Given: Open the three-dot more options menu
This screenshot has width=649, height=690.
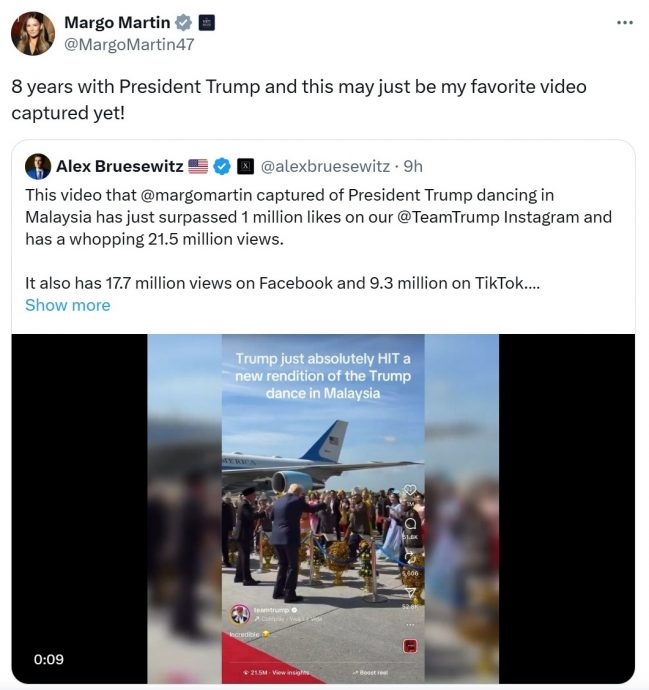Looking at the screenshot, I should (x=624, y=22).
